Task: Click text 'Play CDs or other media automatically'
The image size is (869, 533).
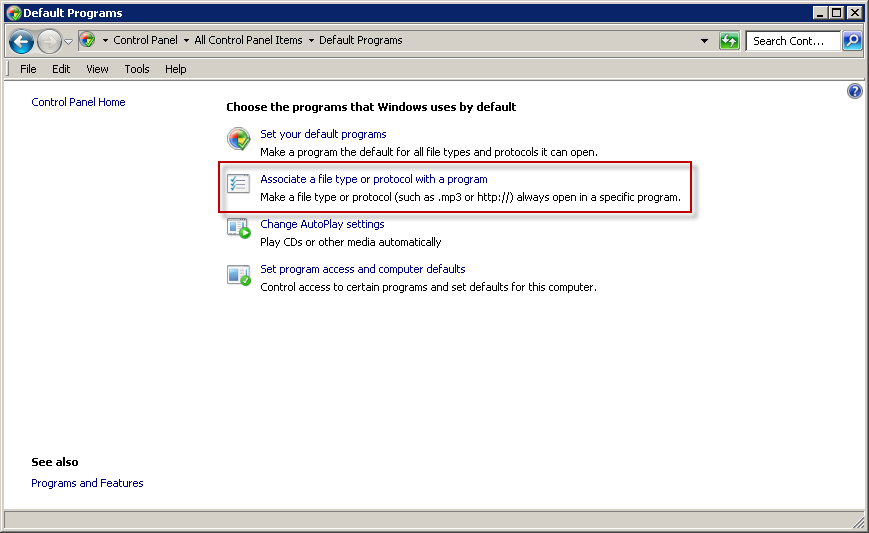Action: [x=351, y=242]
